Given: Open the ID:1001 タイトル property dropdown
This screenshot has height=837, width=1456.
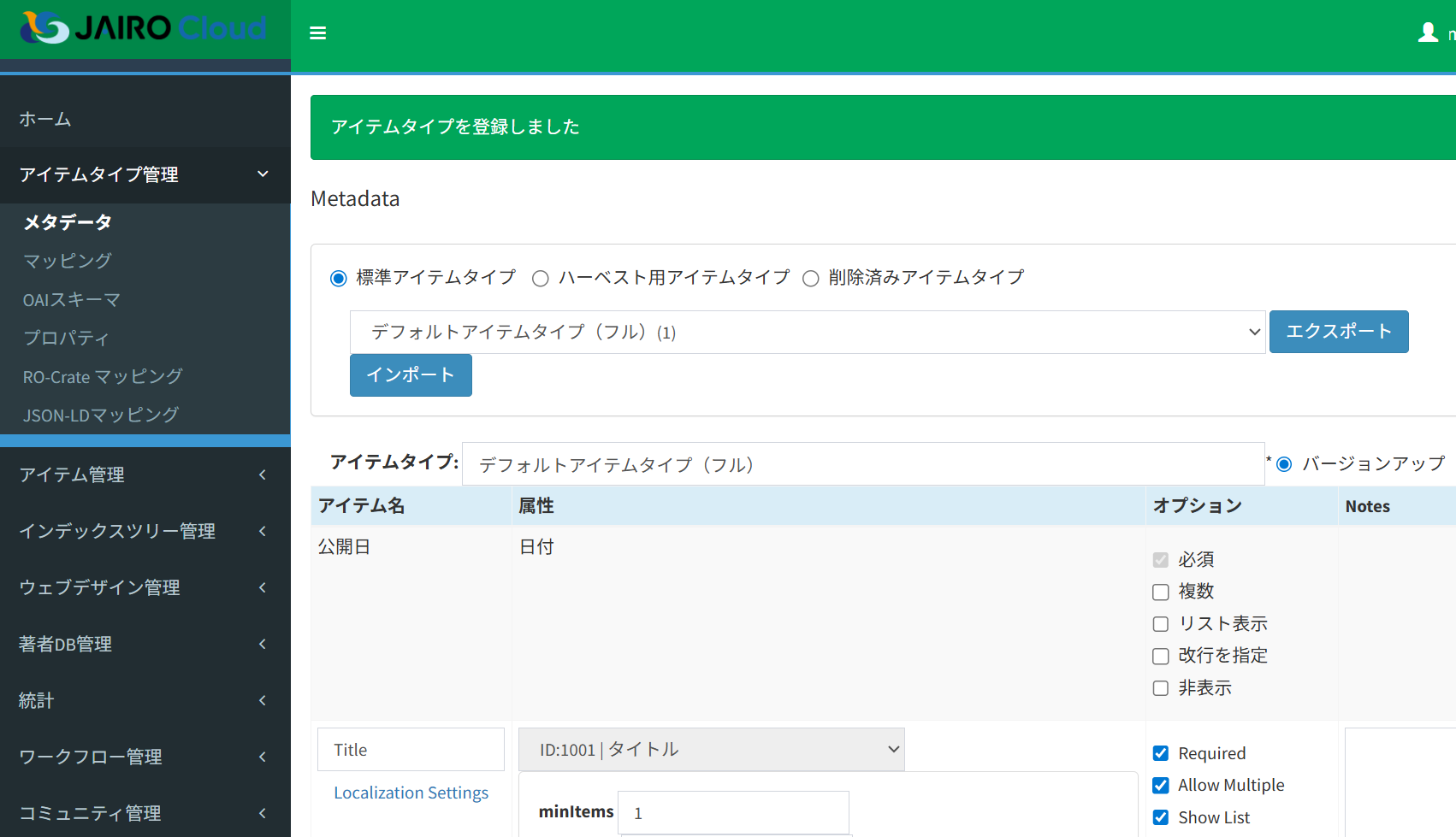Looking at the screenshot, I should (712, 750).
